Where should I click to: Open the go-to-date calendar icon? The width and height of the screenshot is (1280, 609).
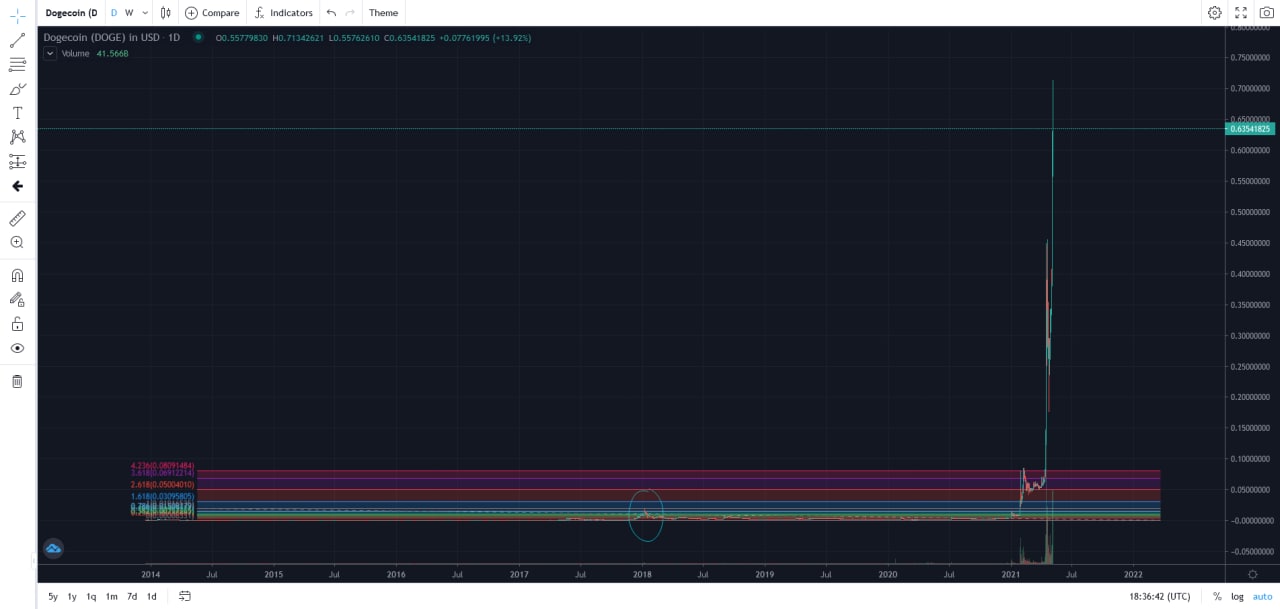185,596
